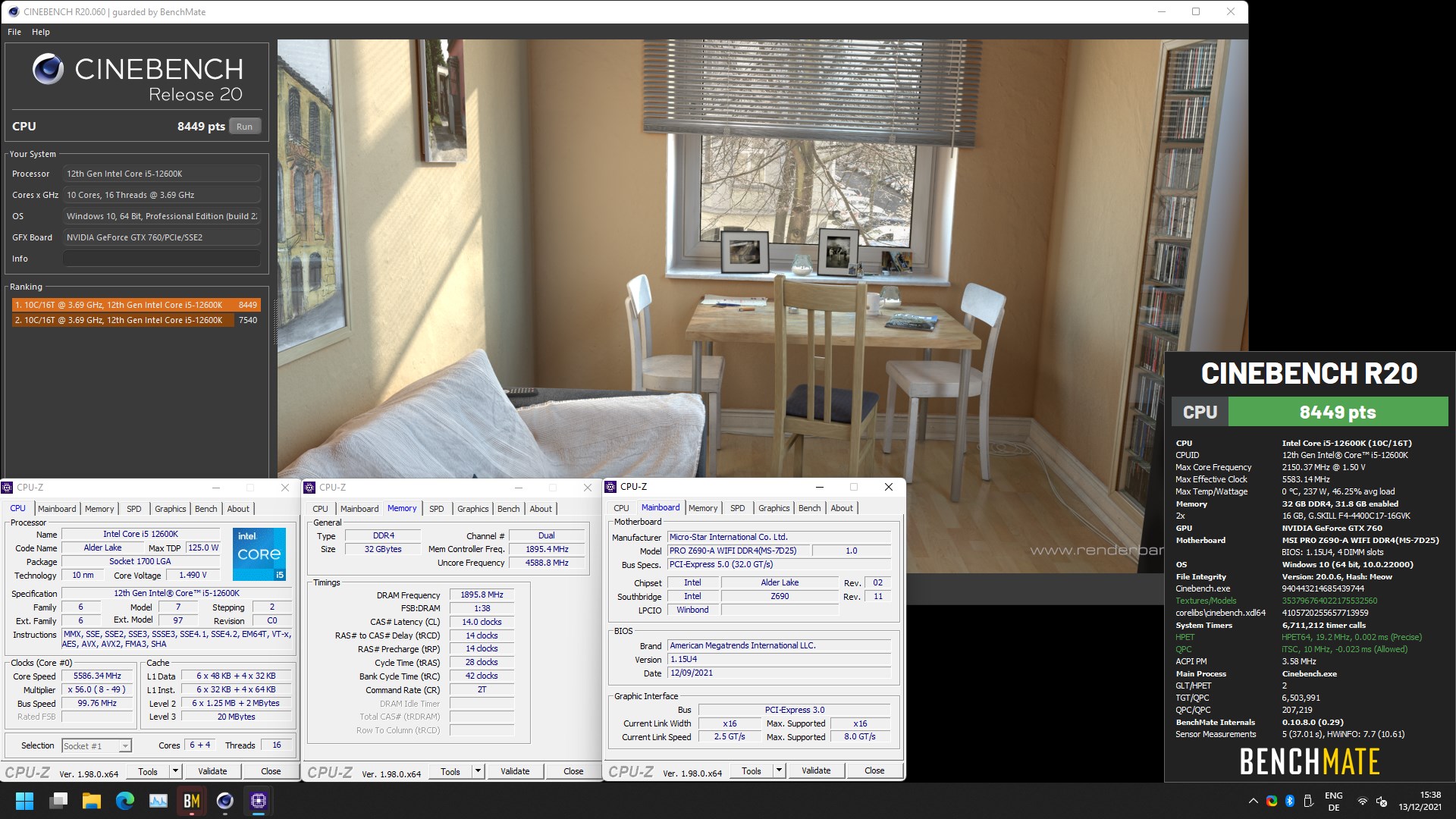Click Close button in right CPU-Z window footer

coord(874,770)
